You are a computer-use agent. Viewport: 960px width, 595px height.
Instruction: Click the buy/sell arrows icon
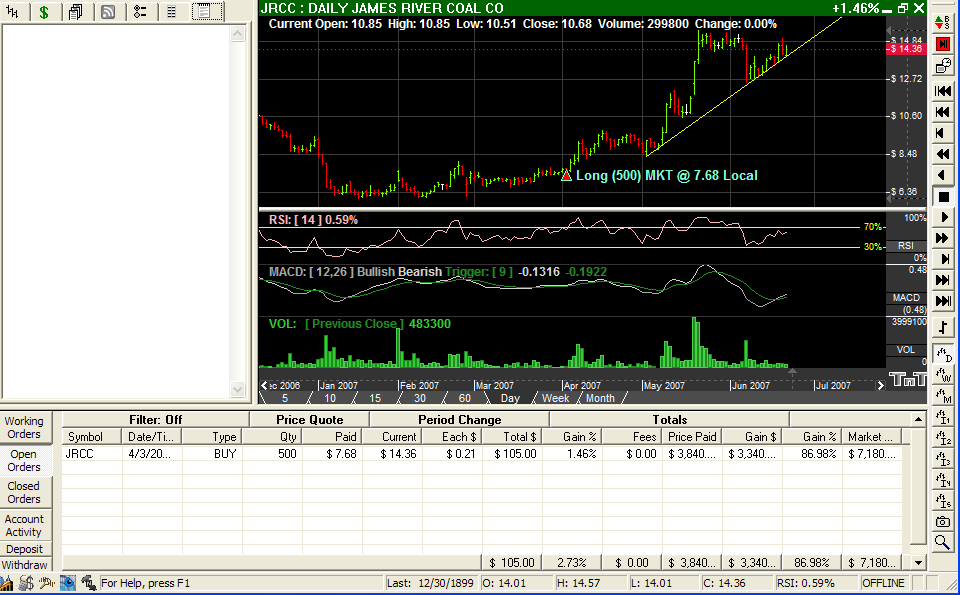coord(942,23)
